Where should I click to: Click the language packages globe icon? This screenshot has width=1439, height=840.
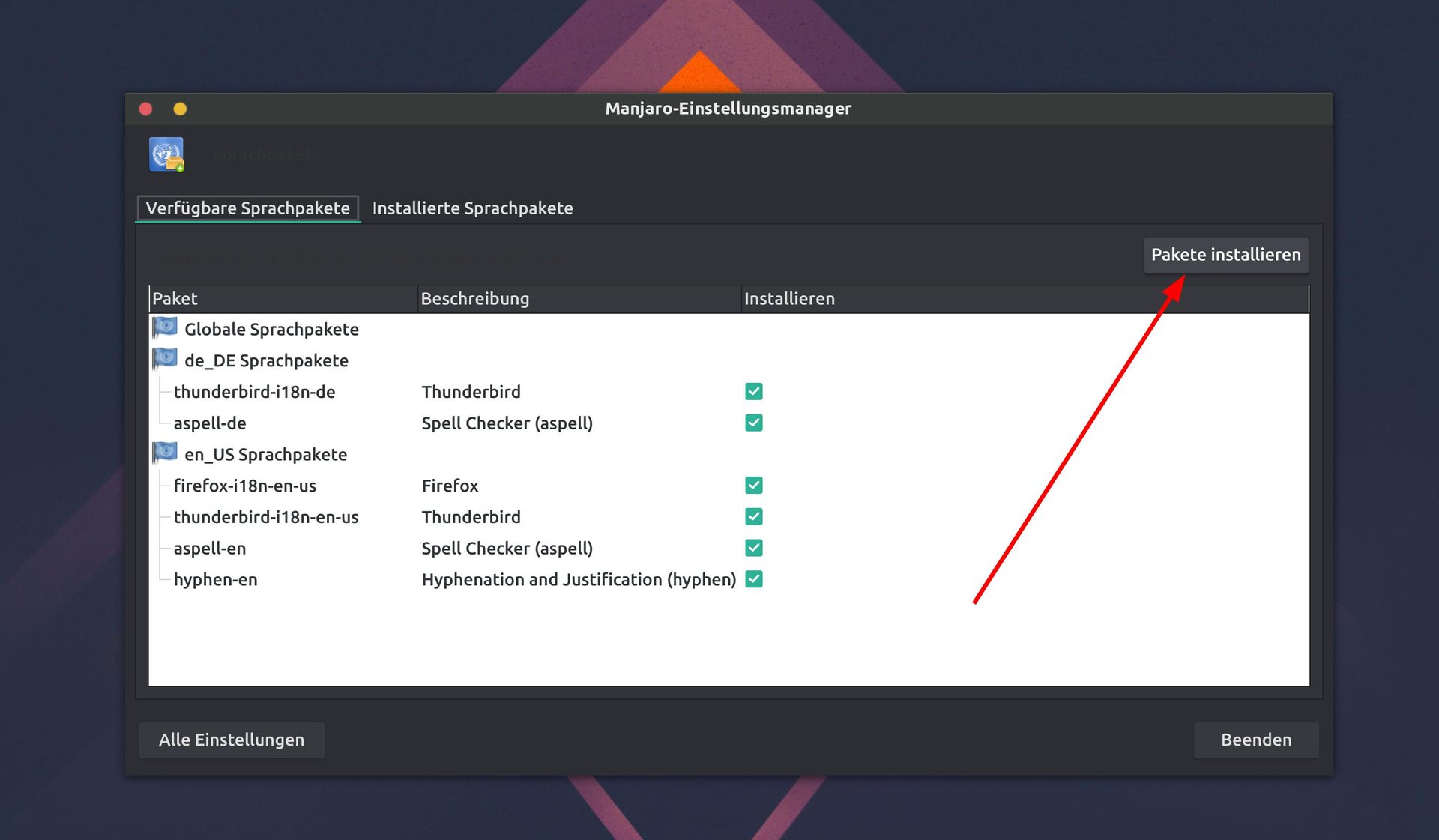coord(166,154)
